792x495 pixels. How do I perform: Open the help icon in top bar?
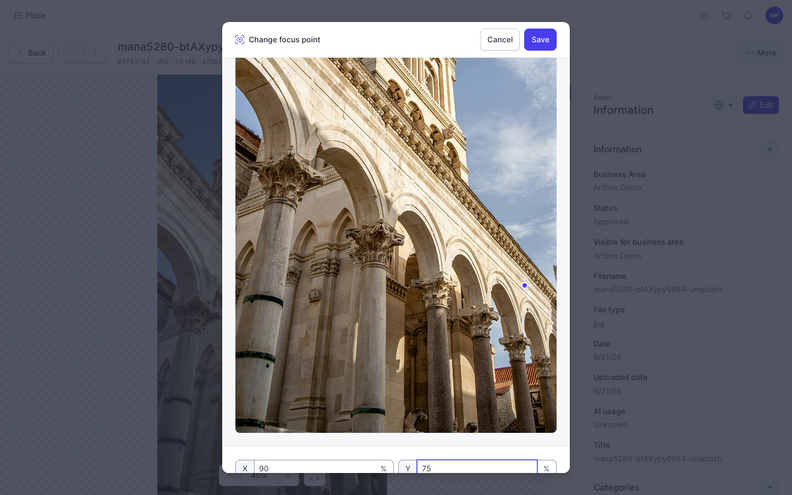click(x=703, y=16)
